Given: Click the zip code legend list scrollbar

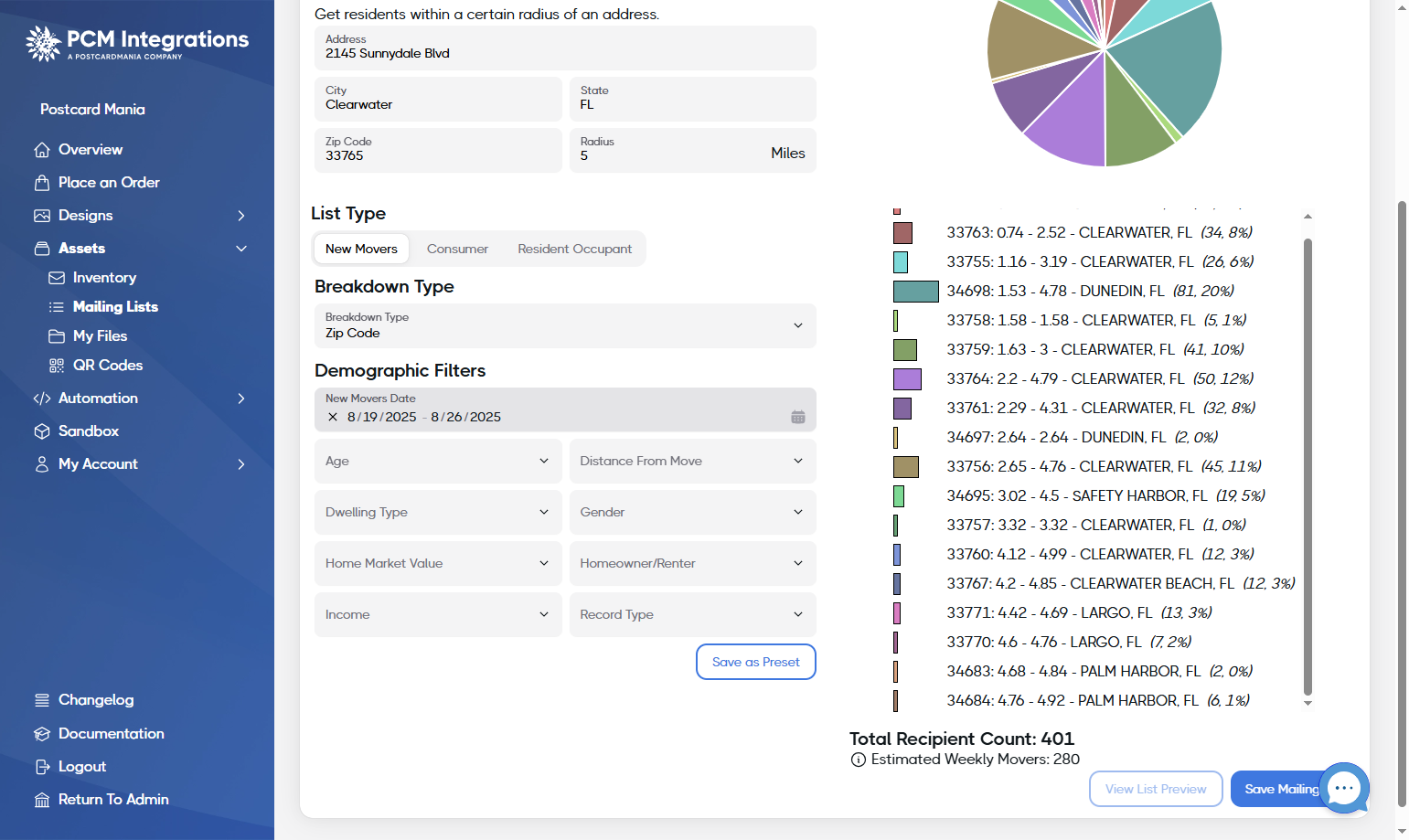Looking at the screenshot, I should 1308,466.
